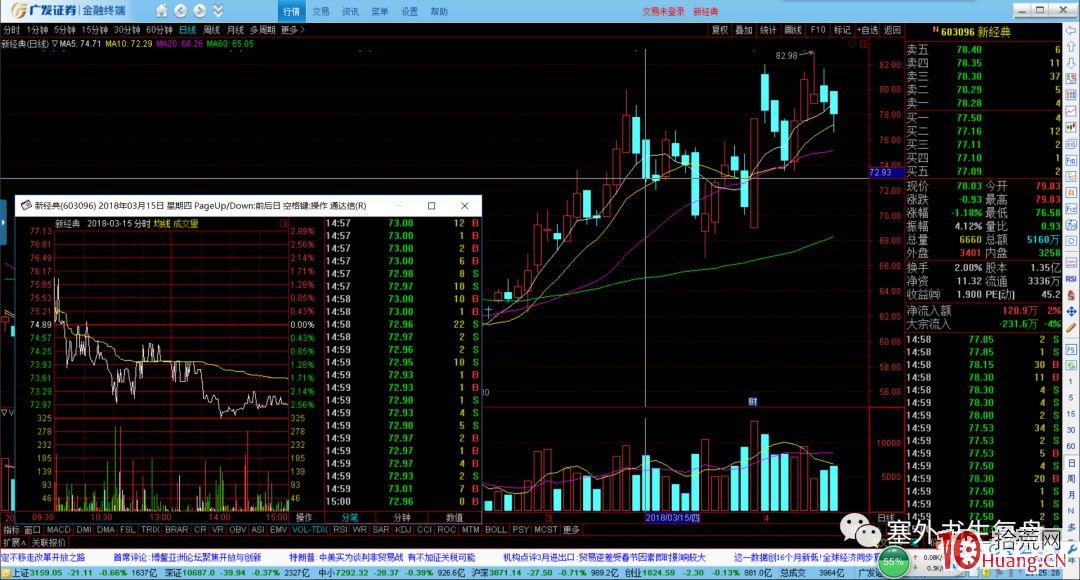Switch chart to 1分钟 period
The width and height of the screenshot is (1080, 580).
tap(37, 30)
